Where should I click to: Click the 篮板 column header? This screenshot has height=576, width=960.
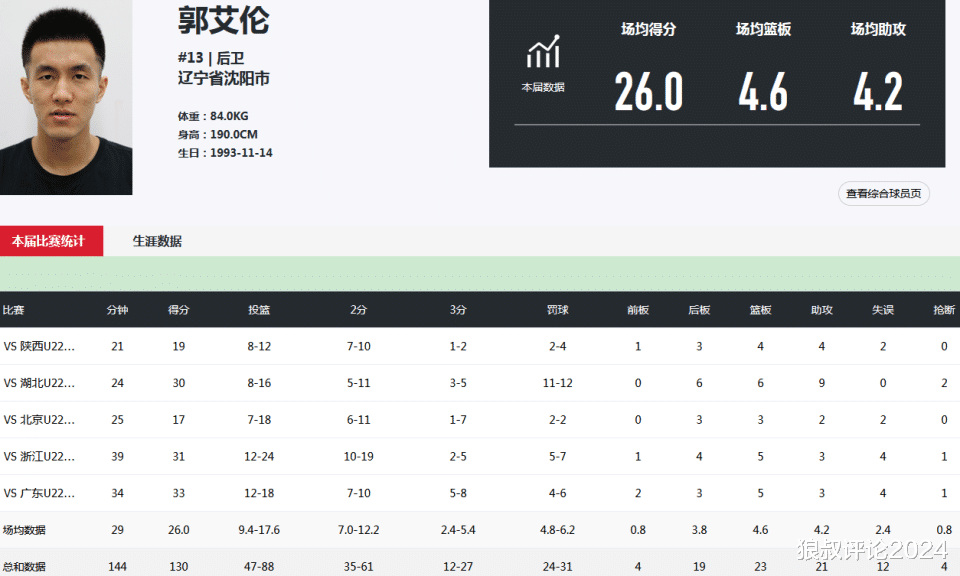click(x=760, y=310)
